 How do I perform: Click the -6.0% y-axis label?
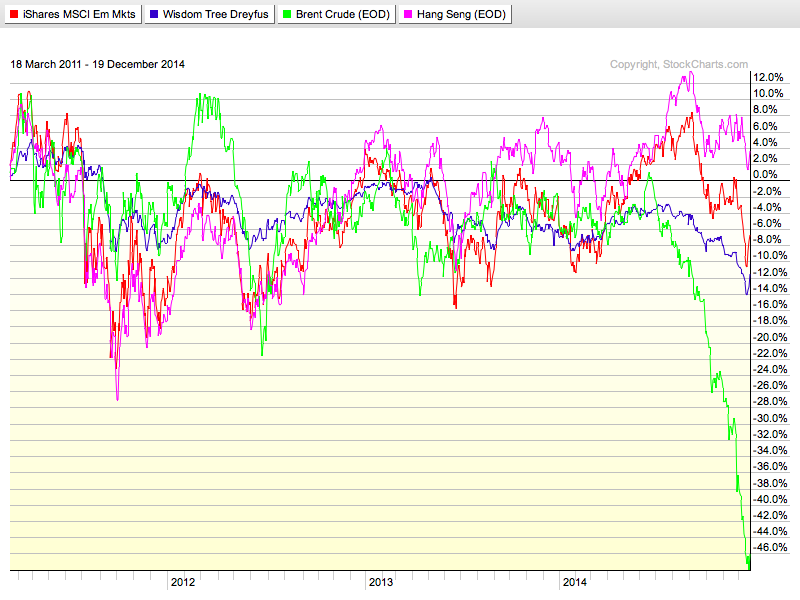pos(768,223)
